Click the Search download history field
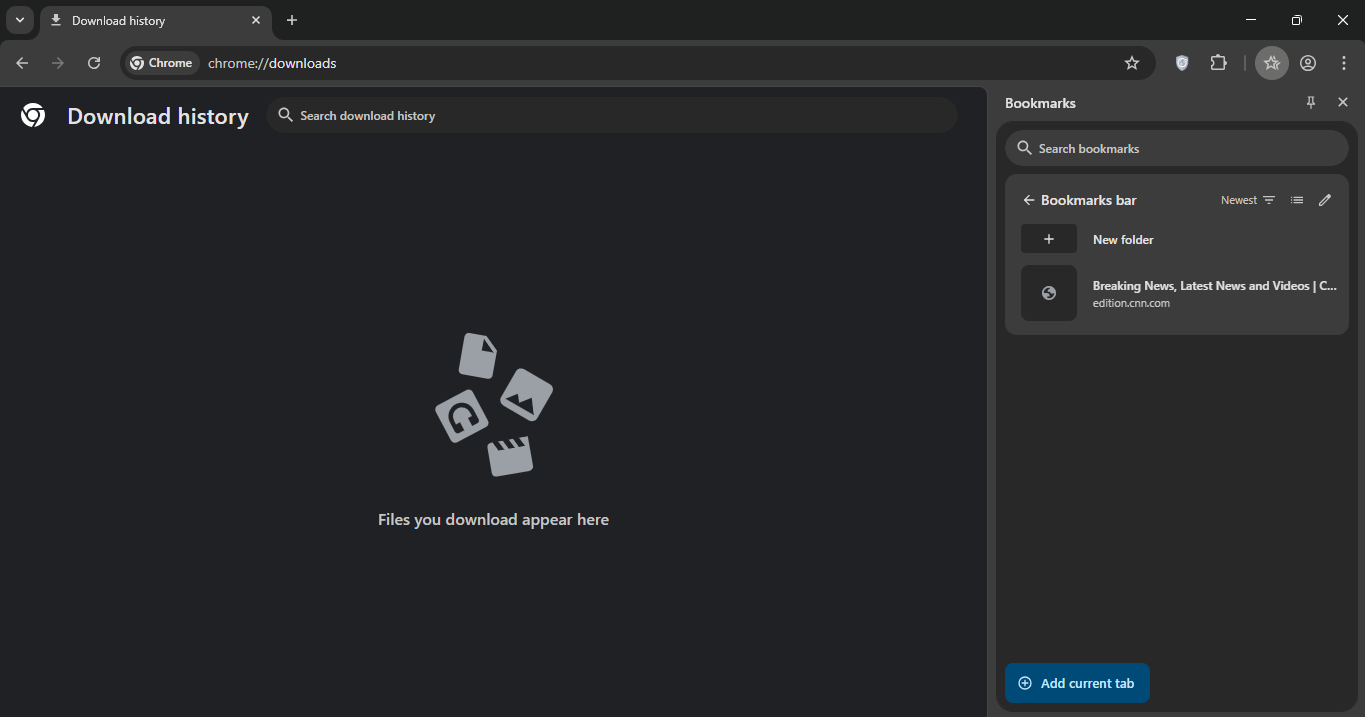 click(612, 116)
